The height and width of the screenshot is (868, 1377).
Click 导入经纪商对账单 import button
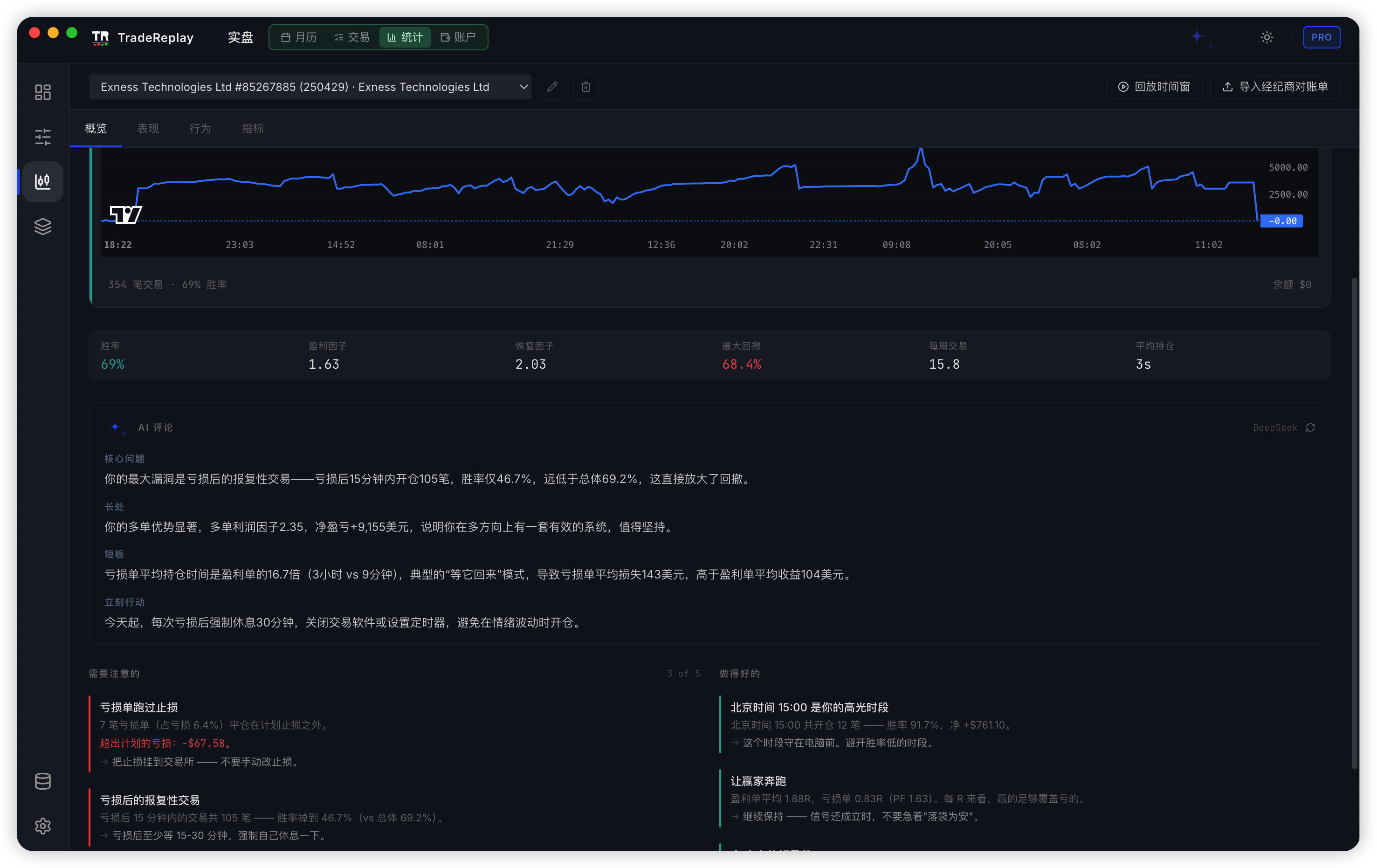coord(1274,87)
